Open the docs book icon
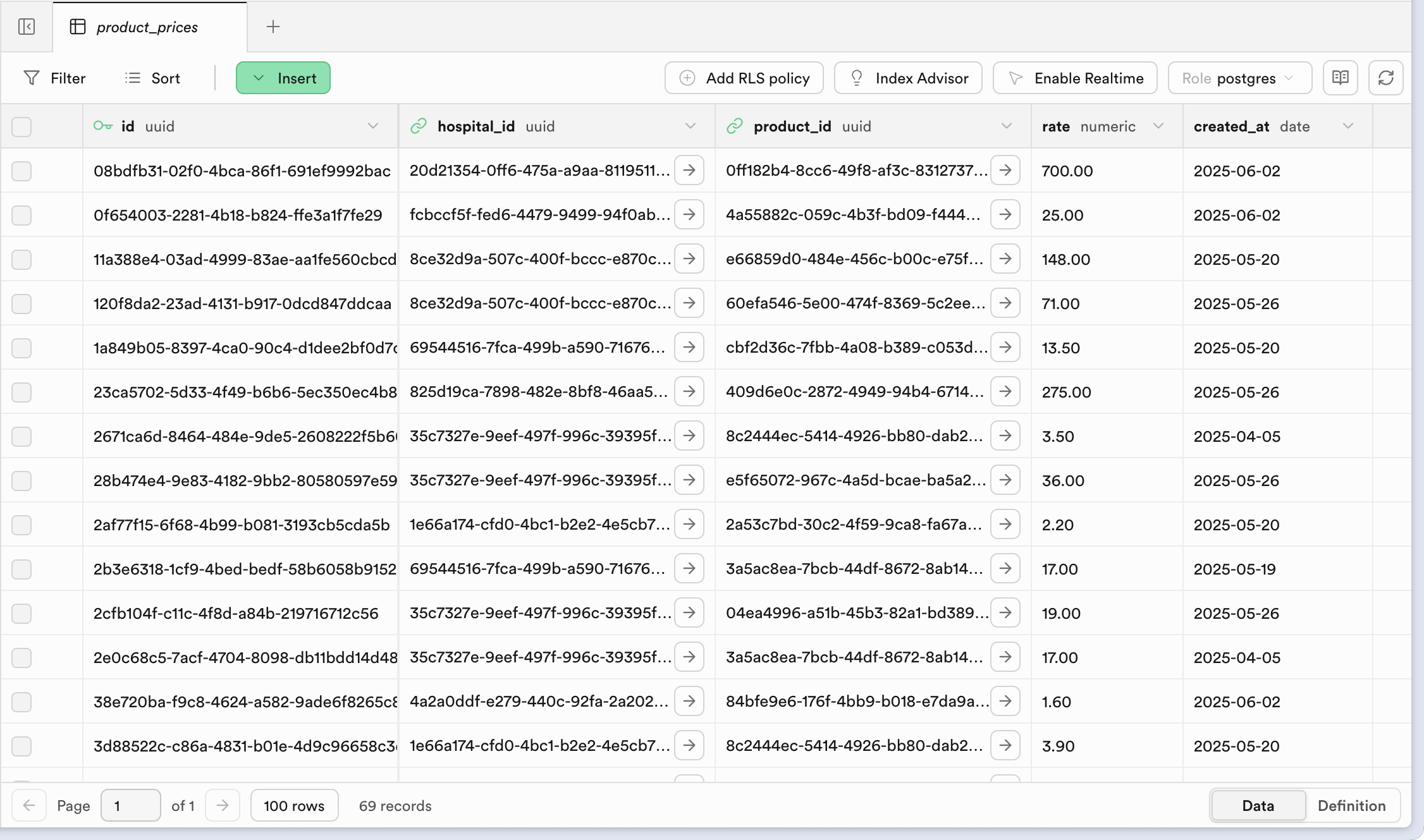This screenshot has height=840, width=1424. [x=1340, y=78]
